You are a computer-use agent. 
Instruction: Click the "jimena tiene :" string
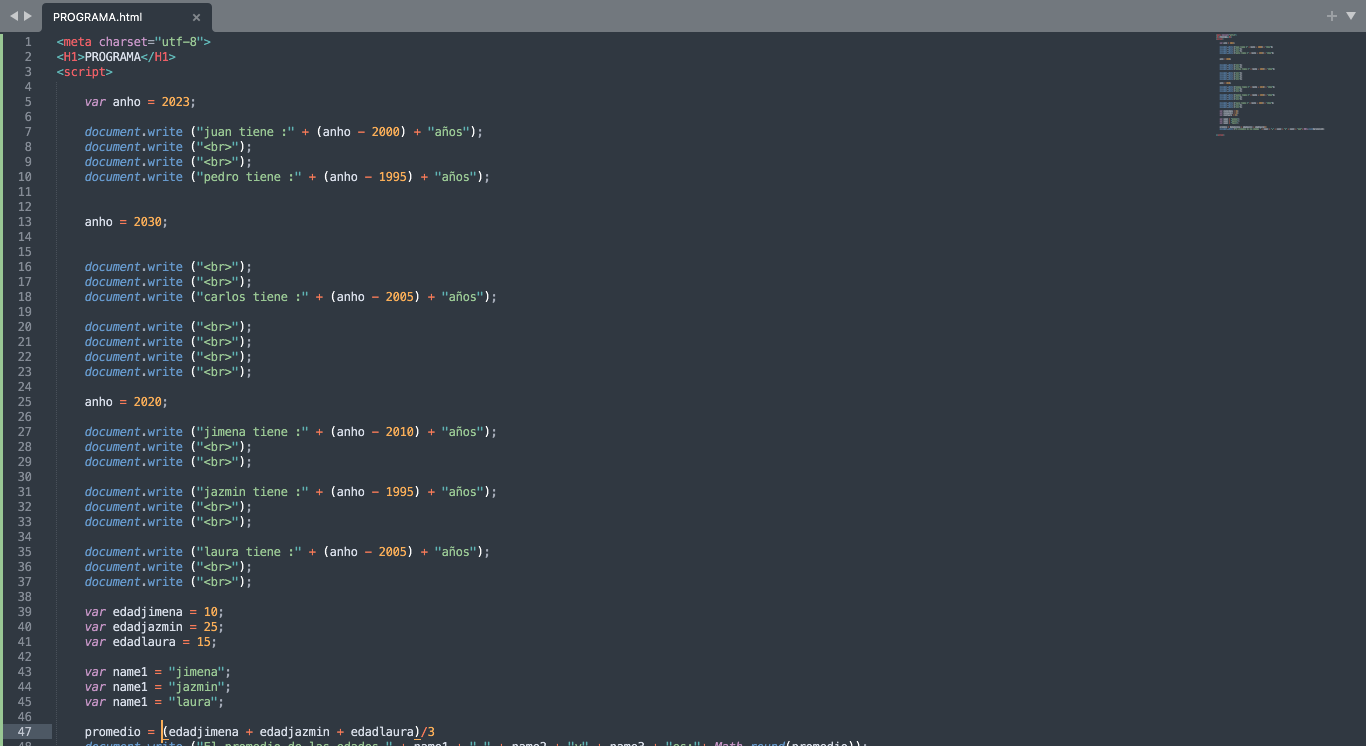click(x=253, y=432)
